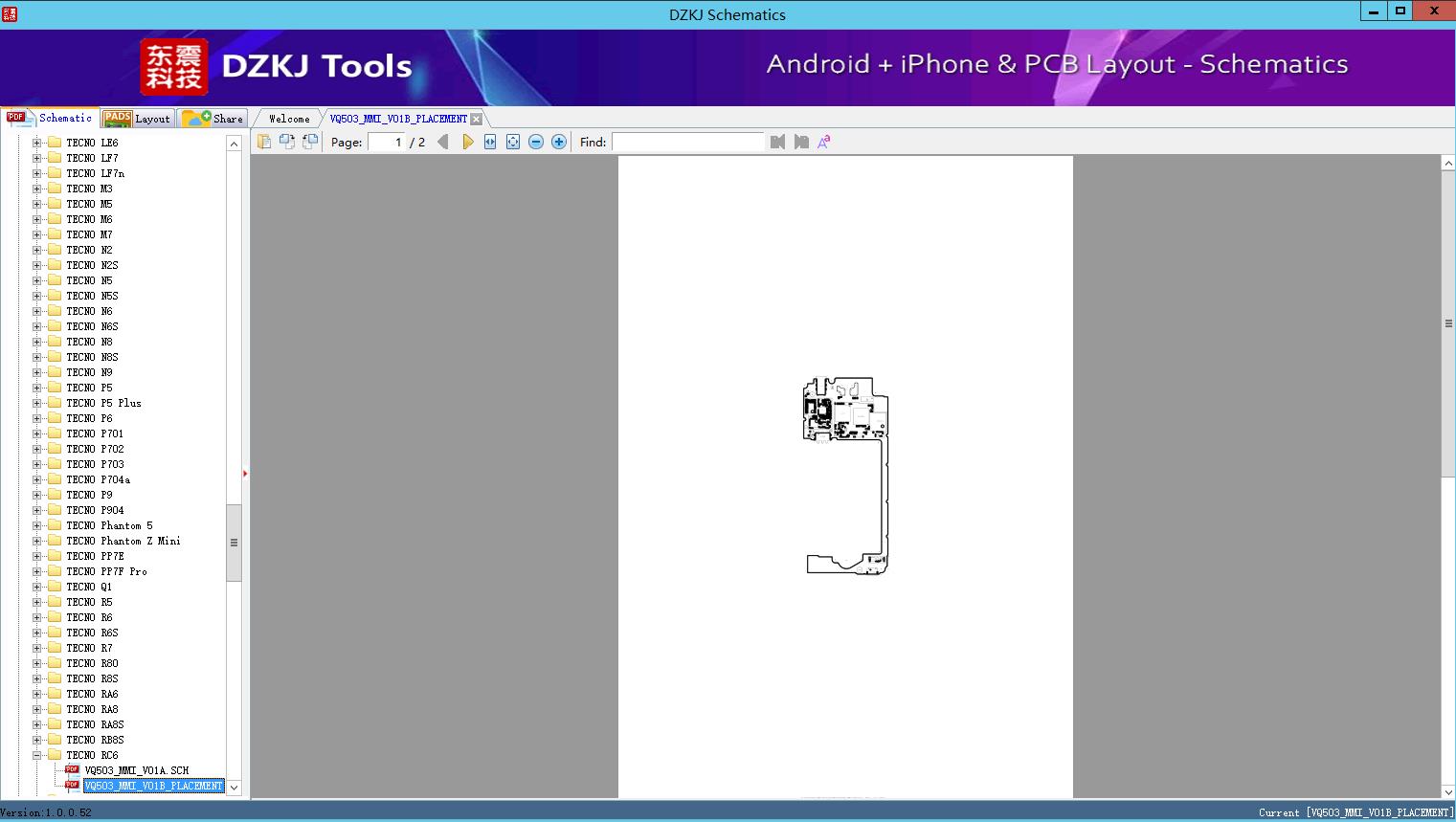
Task: Expand the TECNO LE6 folder
Action: pos(36,143)
